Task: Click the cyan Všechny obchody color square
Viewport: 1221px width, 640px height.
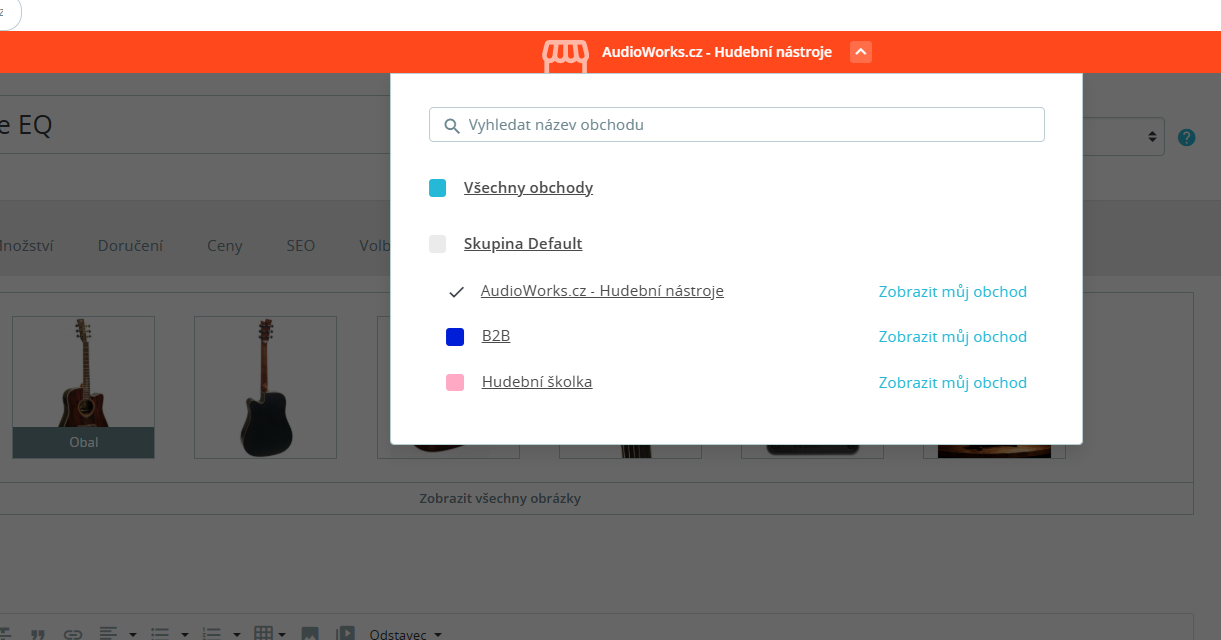Action: pos(437,188)
